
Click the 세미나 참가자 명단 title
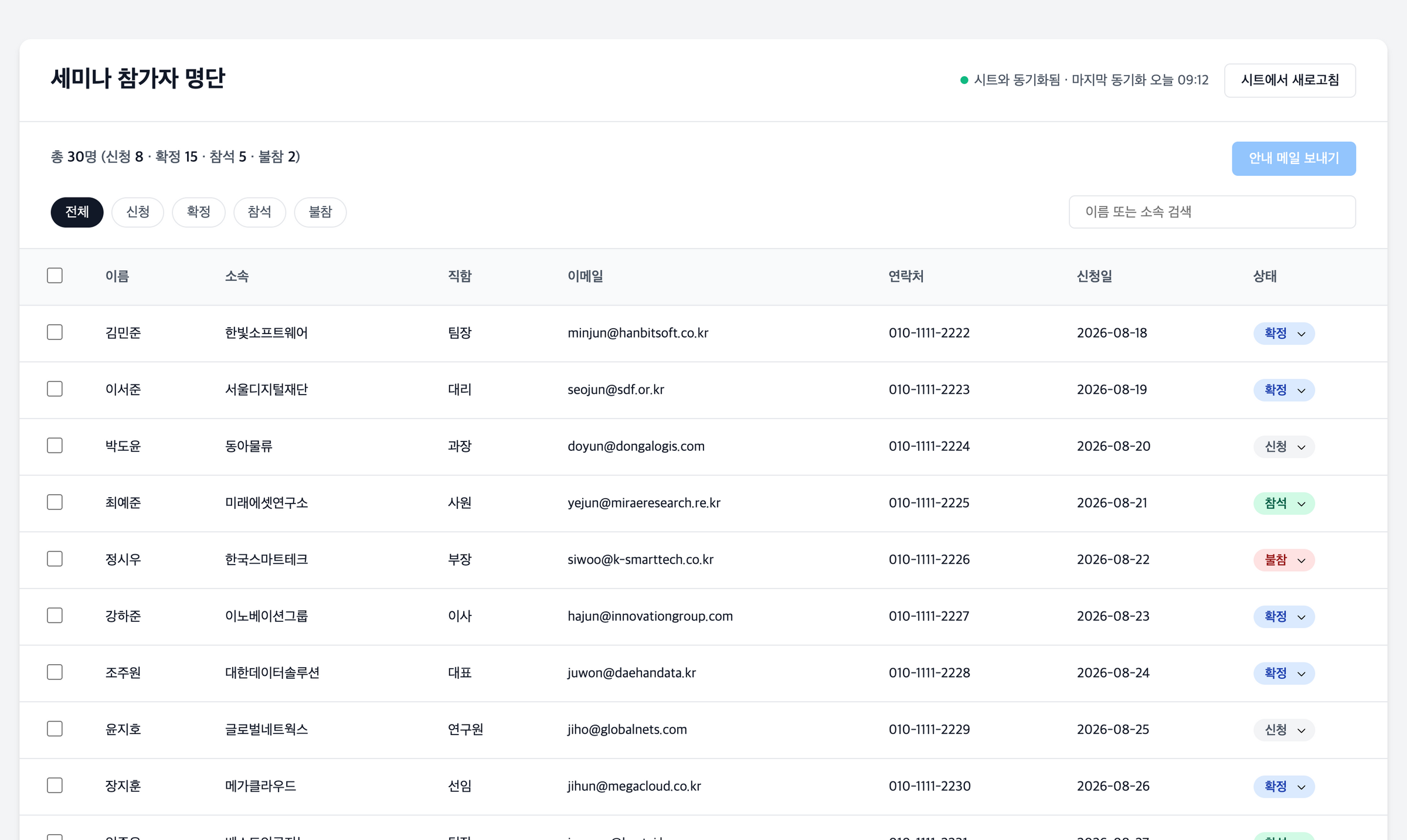(138, 79)
